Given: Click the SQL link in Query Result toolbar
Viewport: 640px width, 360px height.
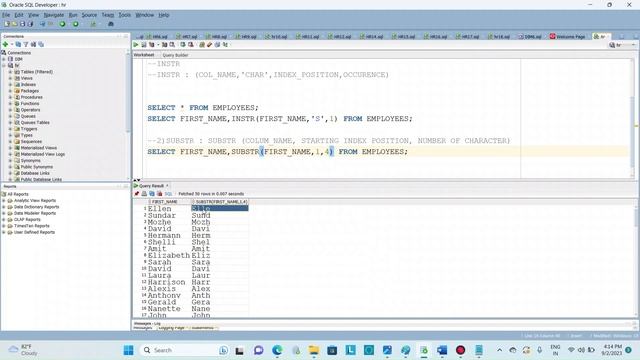Looking at the screenshot, I should tap(168, 194).
